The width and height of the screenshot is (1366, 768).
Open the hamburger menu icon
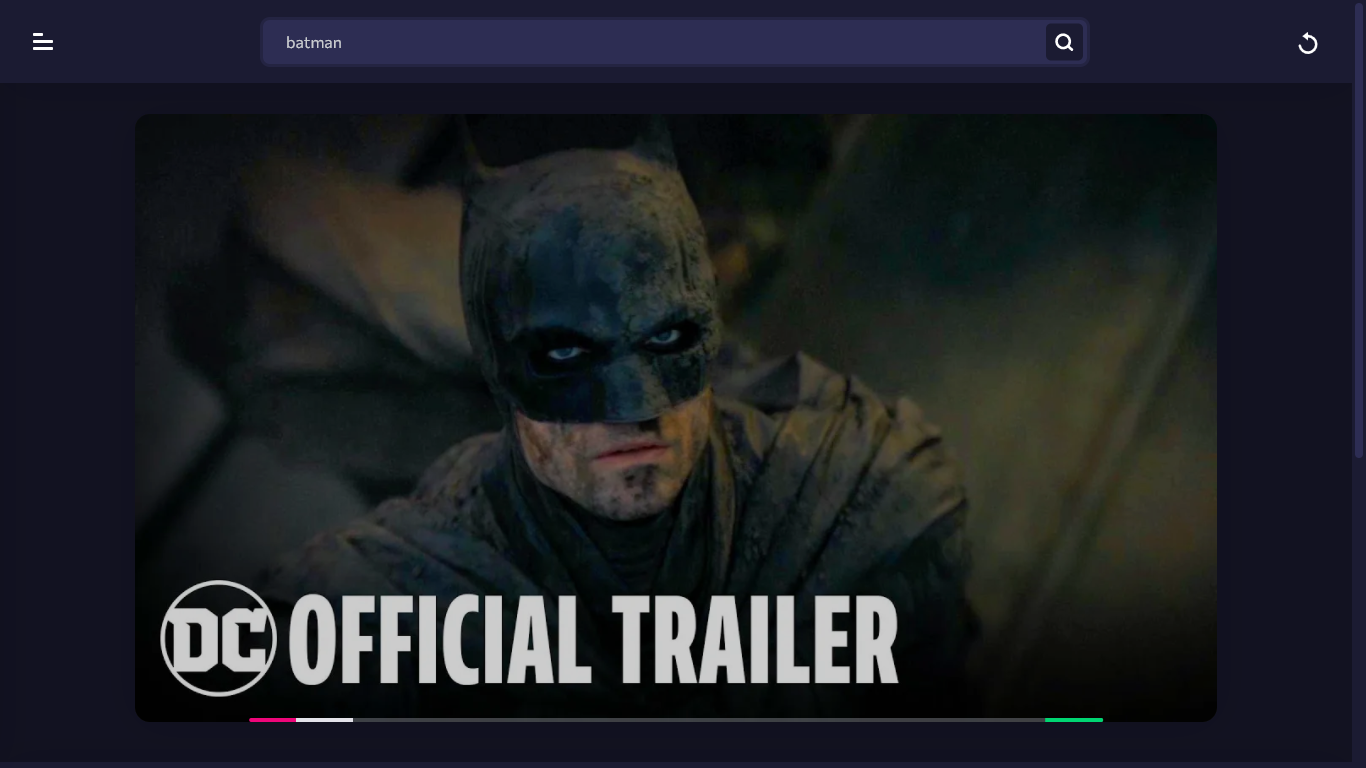(x=43, y=42)
